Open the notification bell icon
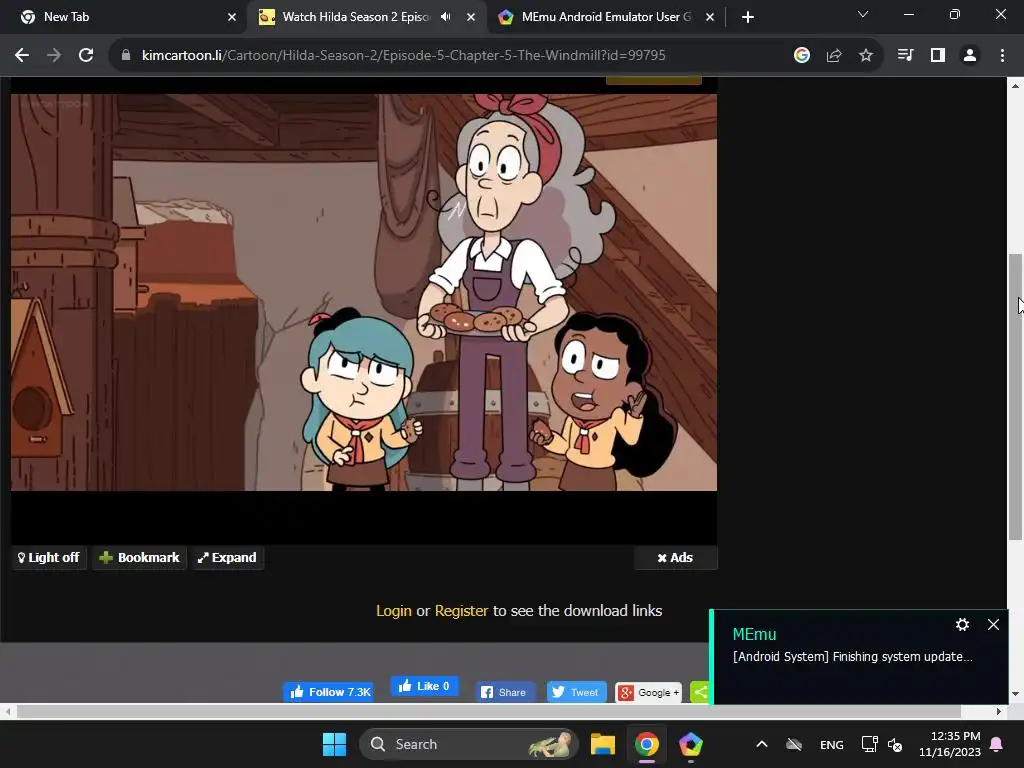This screenshot has width=1024, height=768. [x=997, y=744]
